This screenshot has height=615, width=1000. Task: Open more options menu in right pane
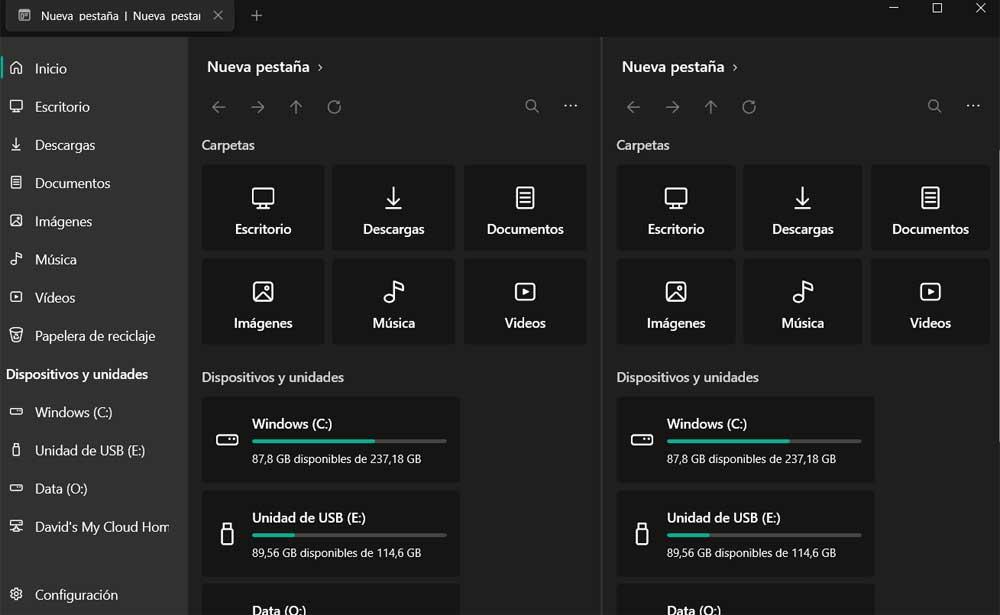973,106
